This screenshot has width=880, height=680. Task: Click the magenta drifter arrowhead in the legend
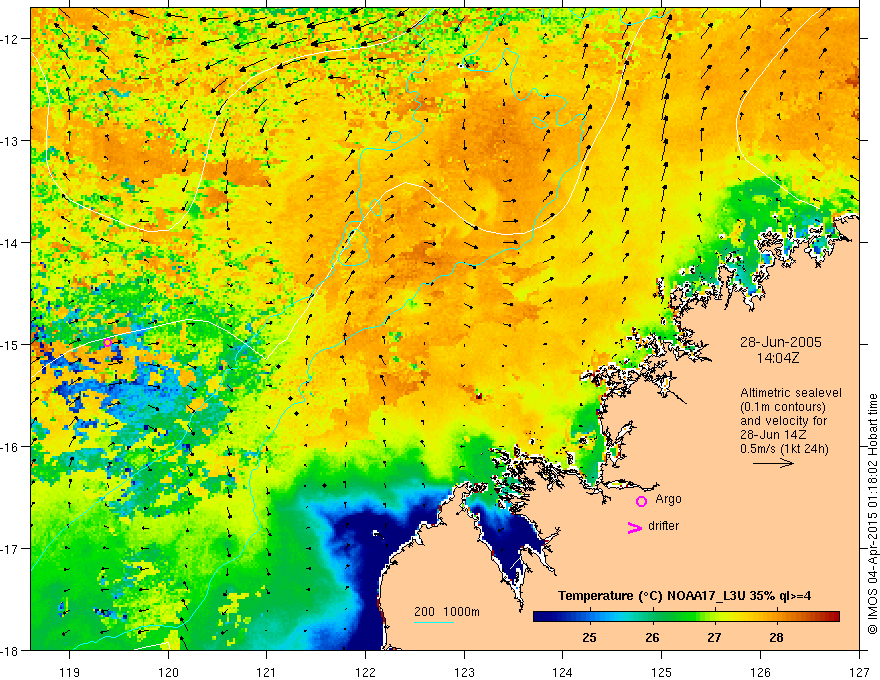pos(634,527)
